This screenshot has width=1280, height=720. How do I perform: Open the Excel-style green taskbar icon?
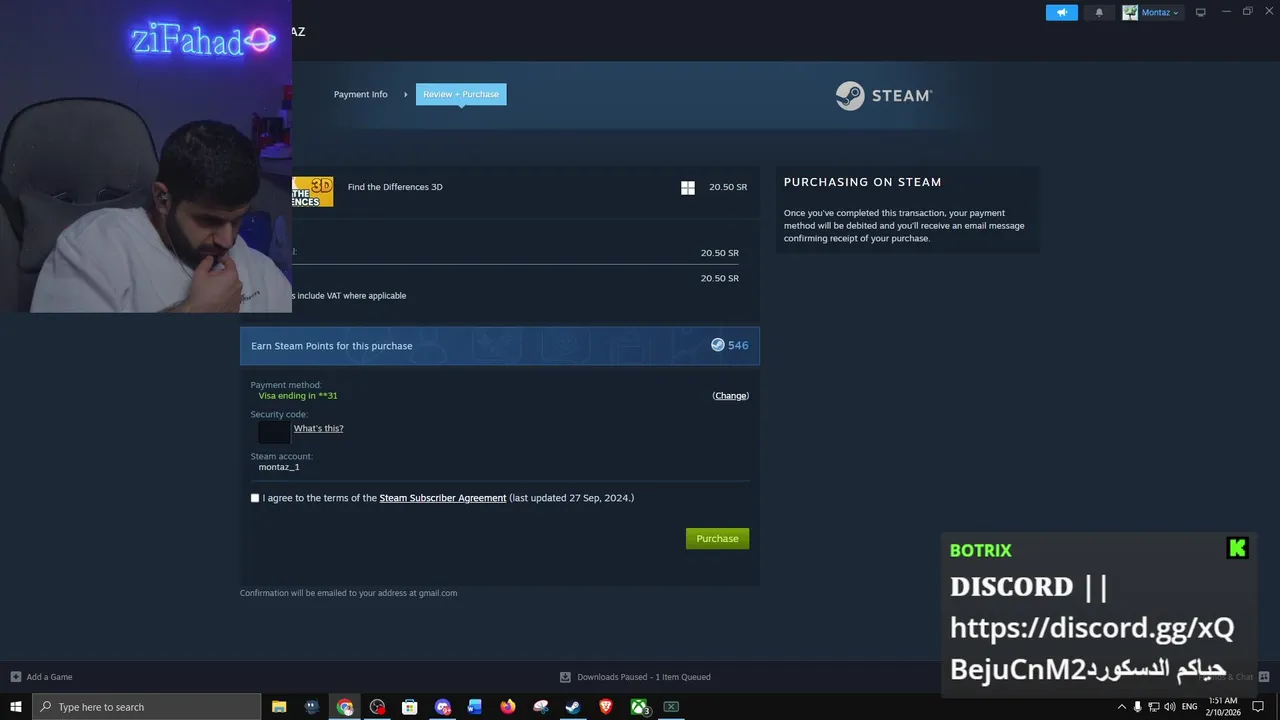(671, 707)
